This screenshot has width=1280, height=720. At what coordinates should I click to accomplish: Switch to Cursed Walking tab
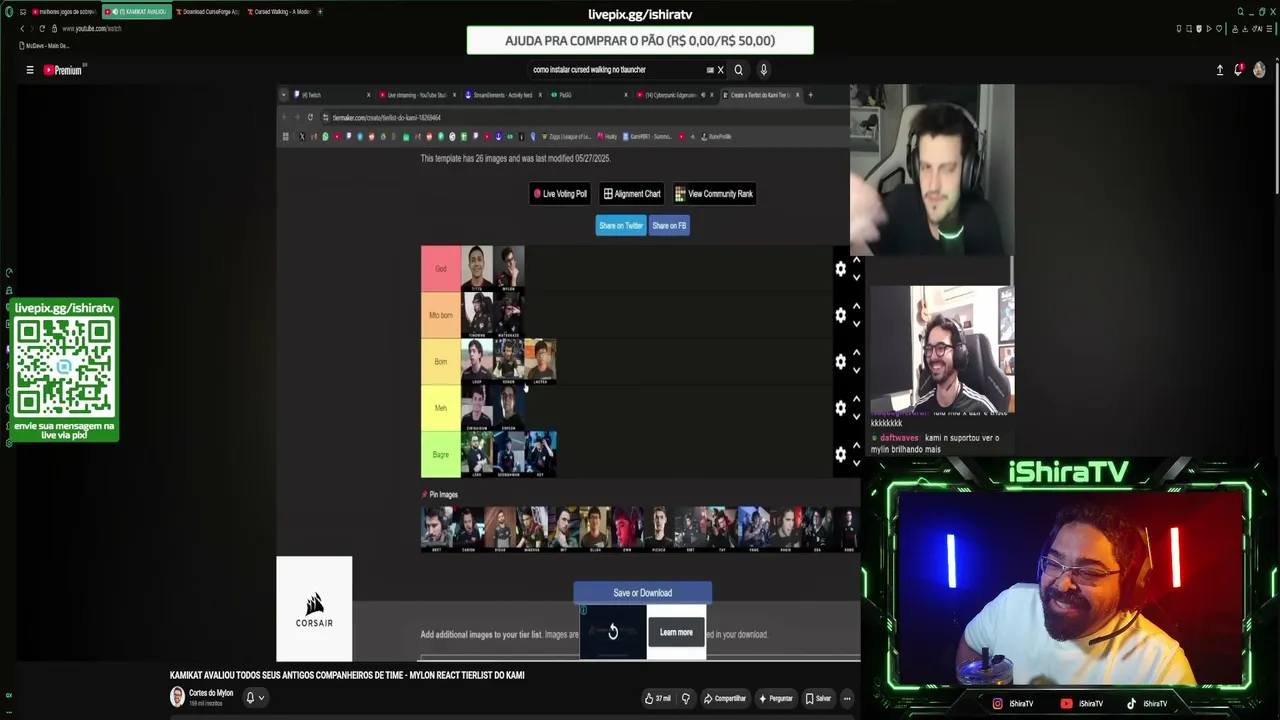tap(279, 12)
